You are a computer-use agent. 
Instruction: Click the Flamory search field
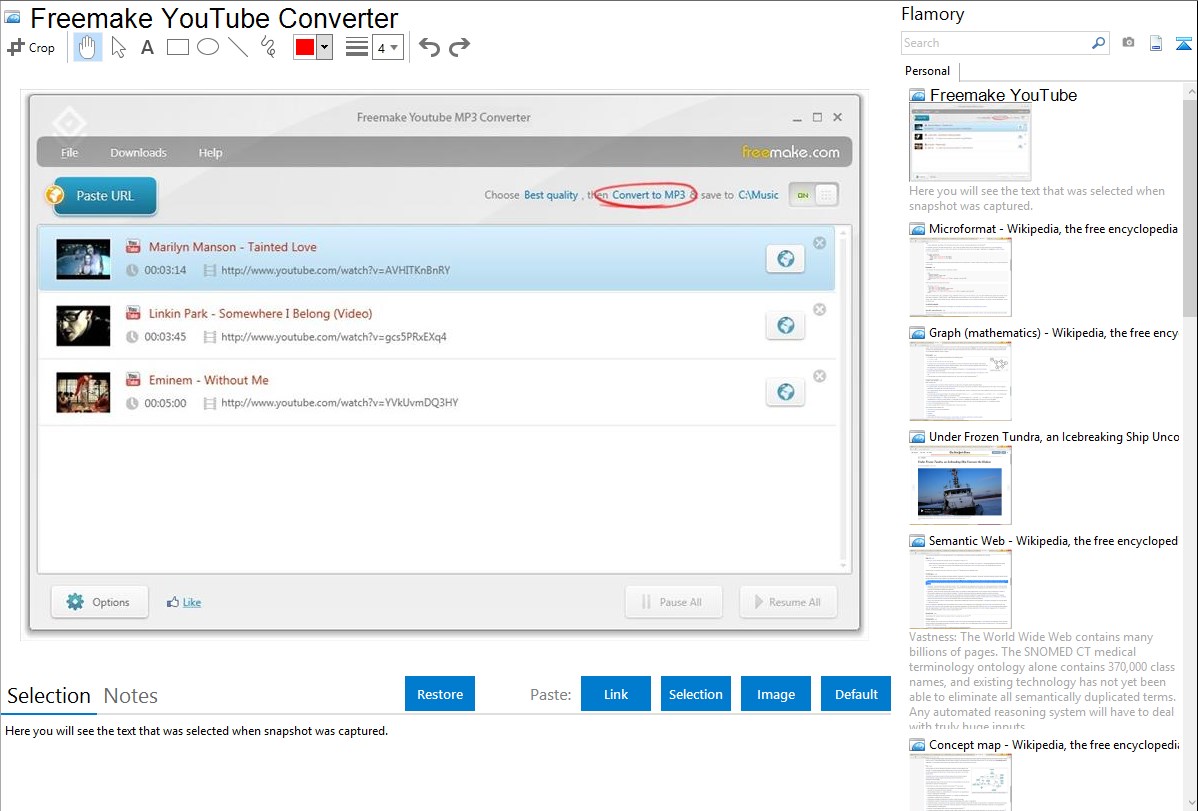(995, 43)
